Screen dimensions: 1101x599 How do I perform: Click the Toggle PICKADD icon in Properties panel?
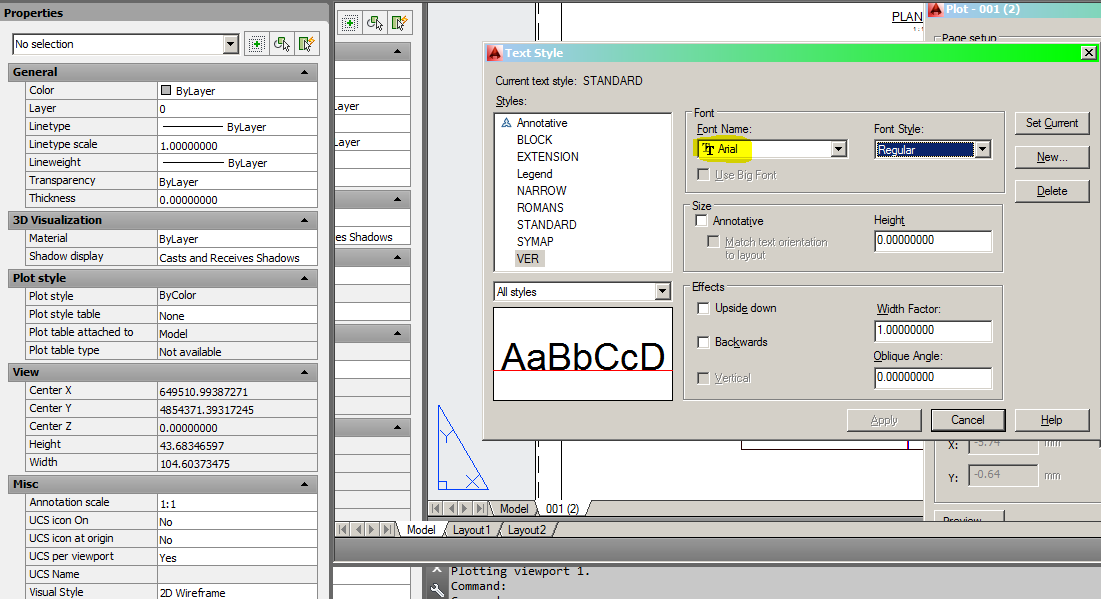click(x=256, y=44)
